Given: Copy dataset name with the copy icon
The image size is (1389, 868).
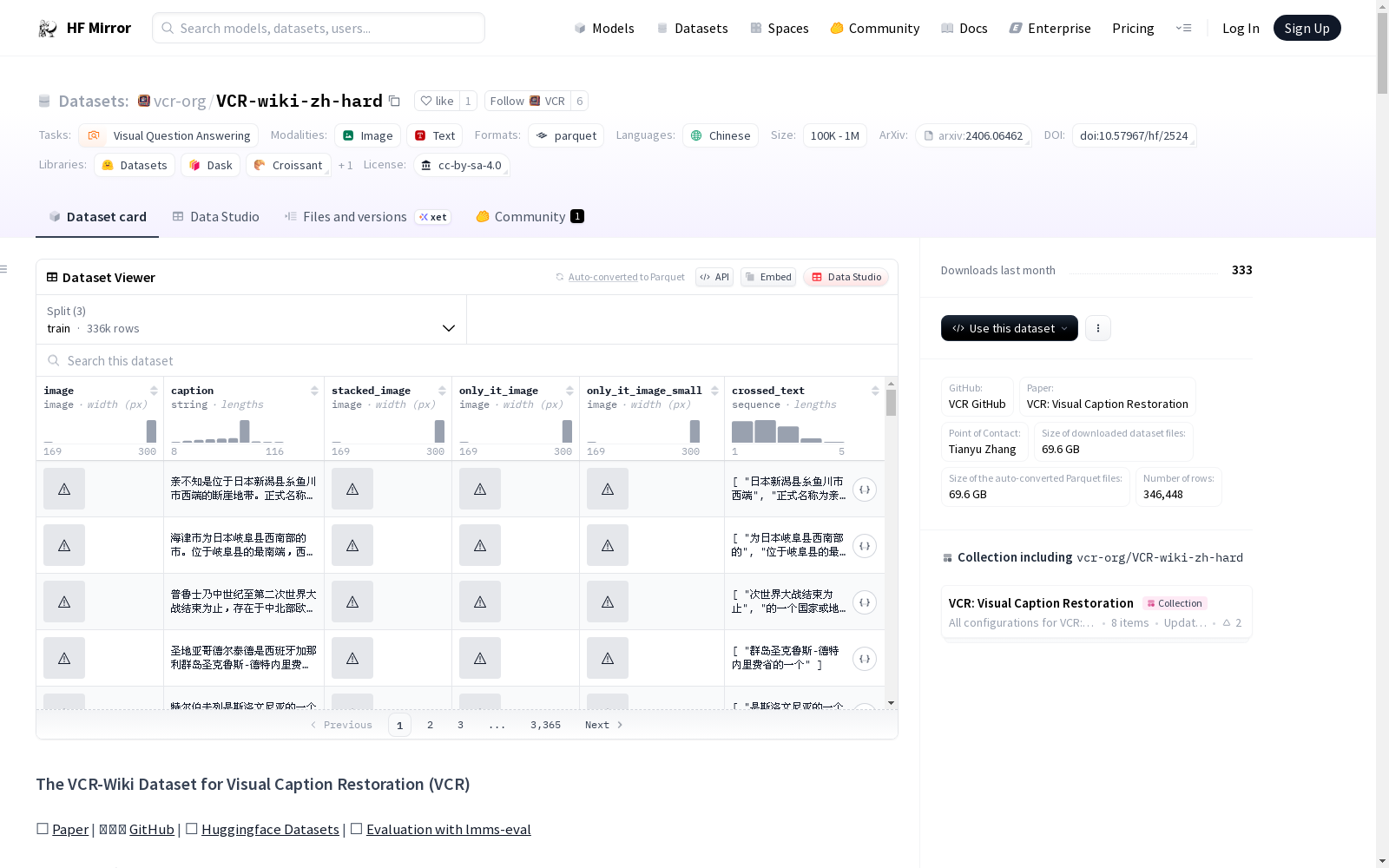Looking at the screenshot, I should tap(394, 101).
